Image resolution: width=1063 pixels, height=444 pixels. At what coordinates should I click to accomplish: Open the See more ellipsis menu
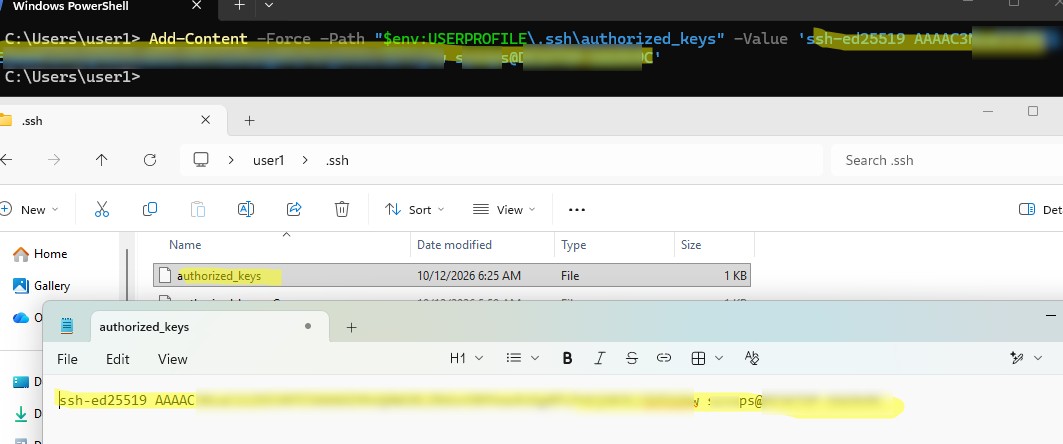pos(576,210)
